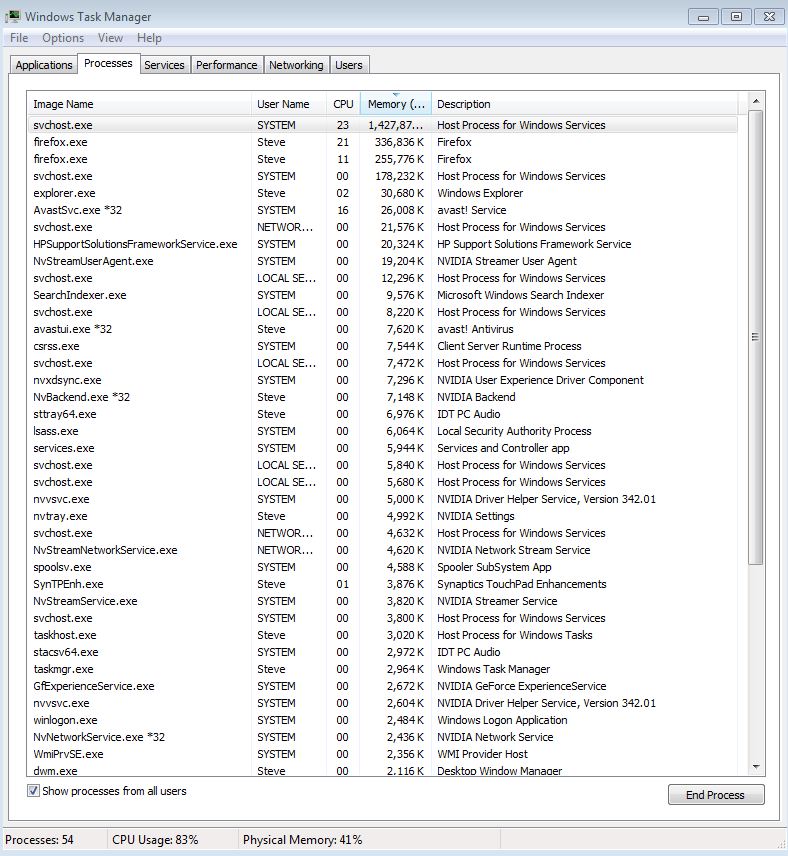This screenshot has height=856, width=788.
Task: Sort processes by CPU column
Action: (x=343, y=104)
